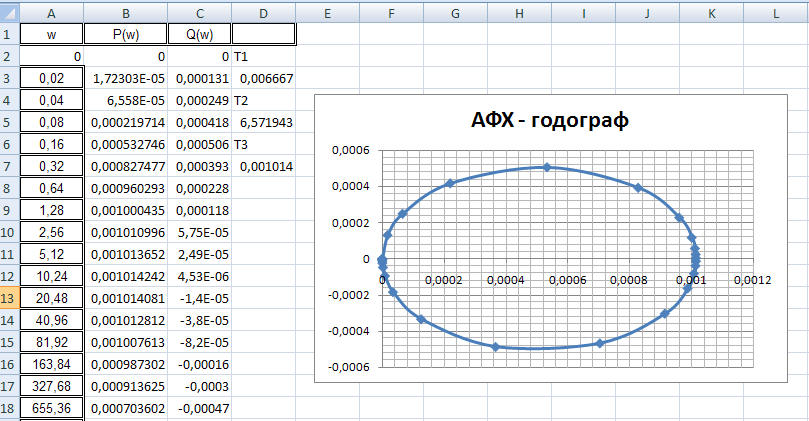Click w value 0,64
The height and width of the screenshot is (421, 809).
[x=52, y=188]
